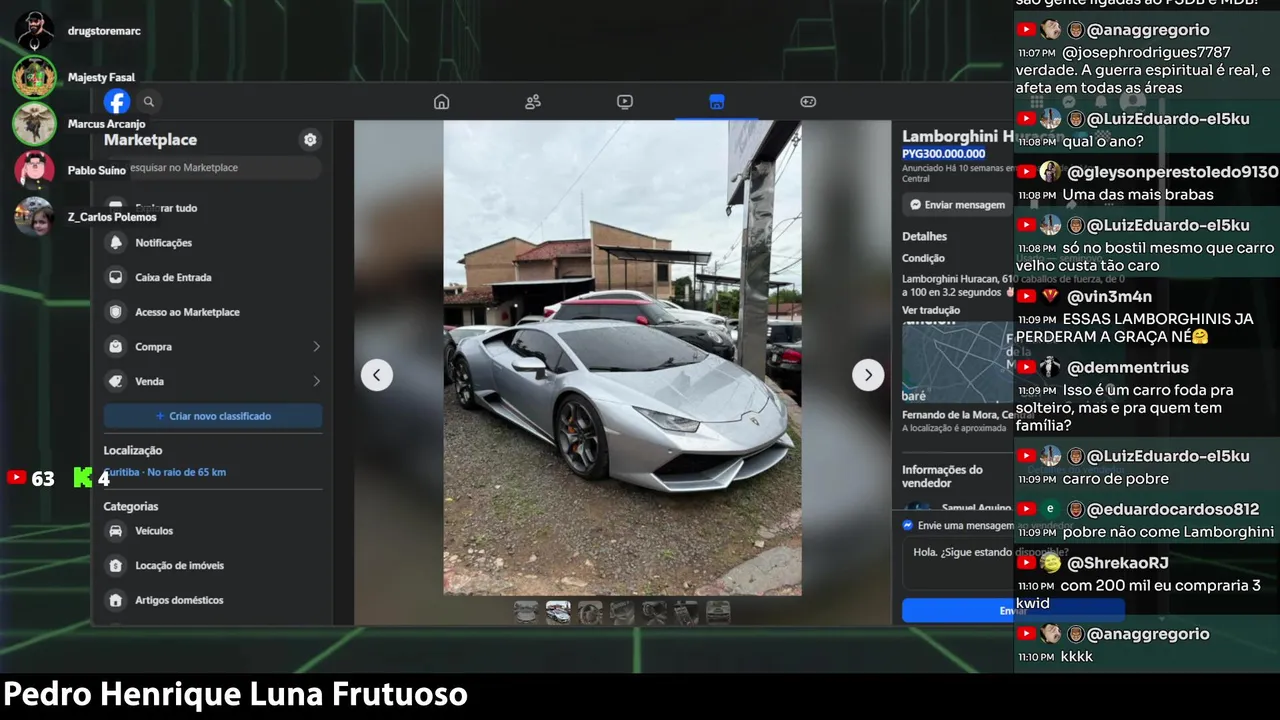
Task: Click the main Lamborghini photo
Action: click(622, 358)
